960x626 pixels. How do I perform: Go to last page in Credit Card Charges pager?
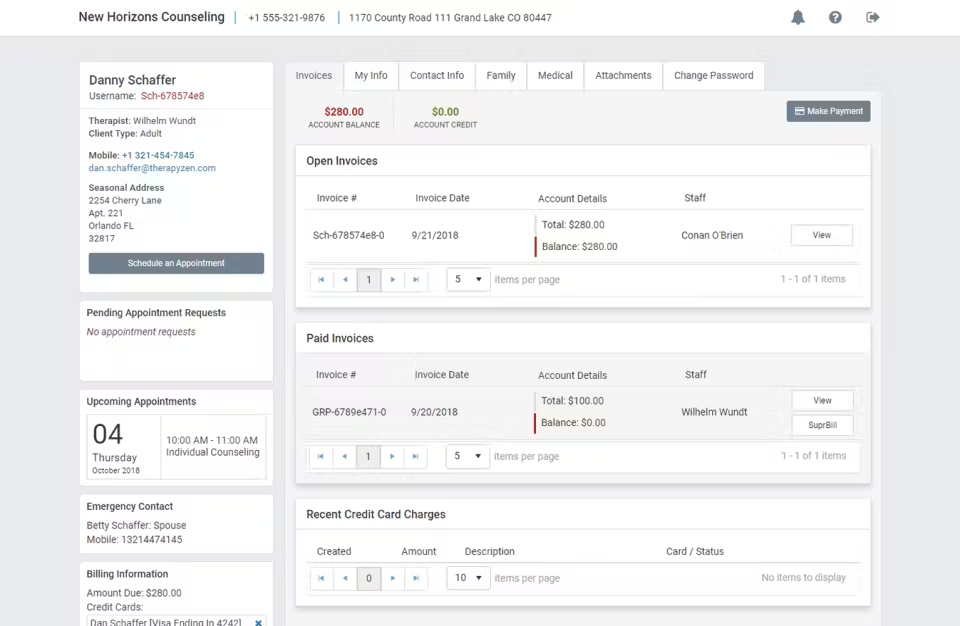click(416, 578)
